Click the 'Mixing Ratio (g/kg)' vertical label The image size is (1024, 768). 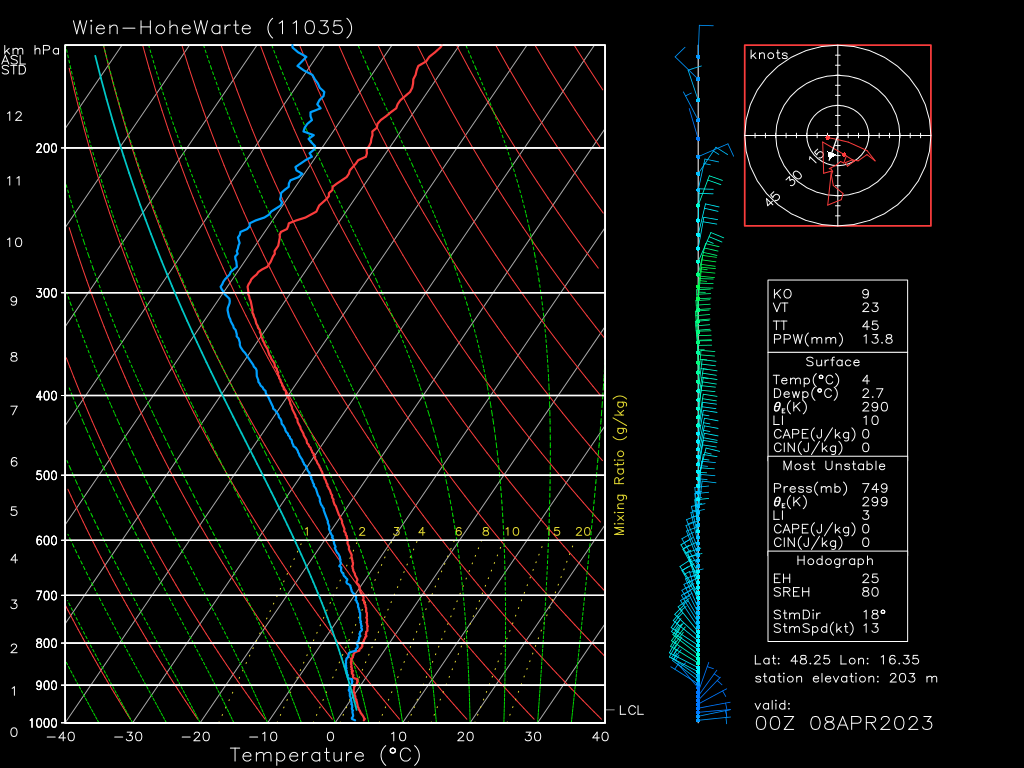620,466
